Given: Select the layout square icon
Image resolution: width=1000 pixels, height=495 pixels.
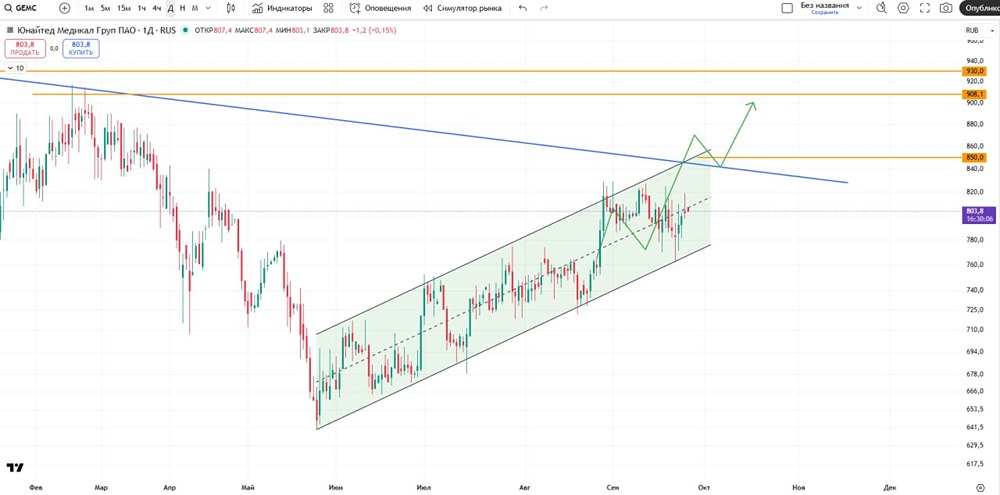Looking at the screenshot, I should (x=787, y=8).
